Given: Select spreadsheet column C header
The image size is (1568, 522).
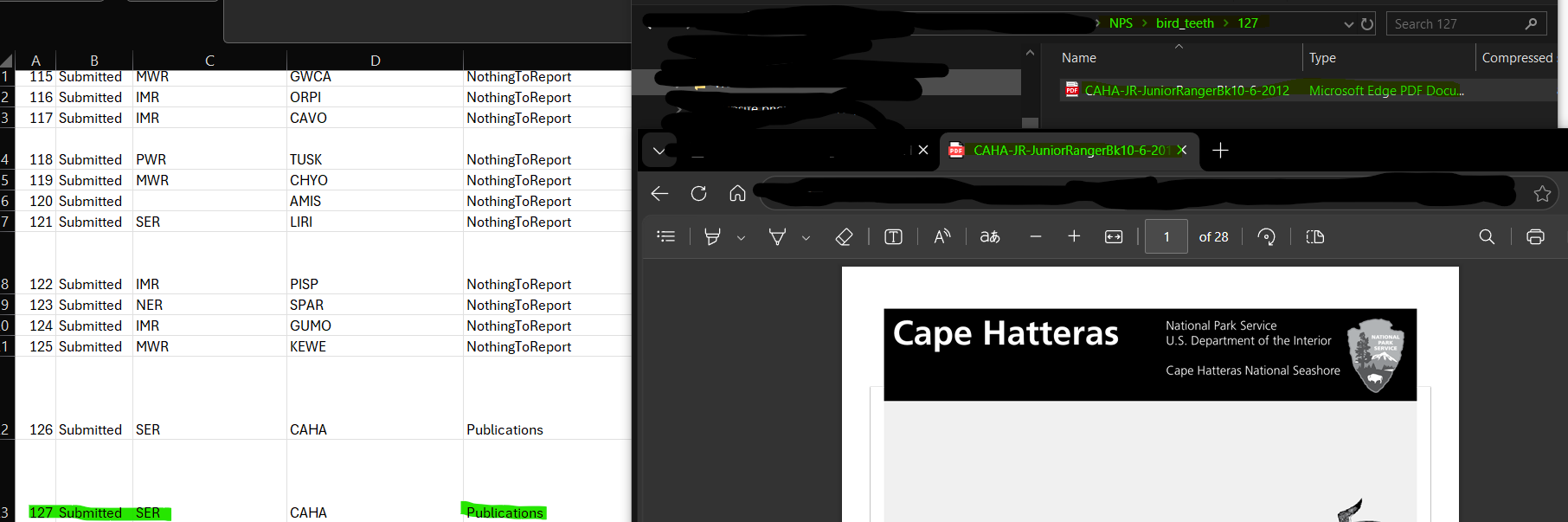Looking at the screenshot, I should (209, 61).
